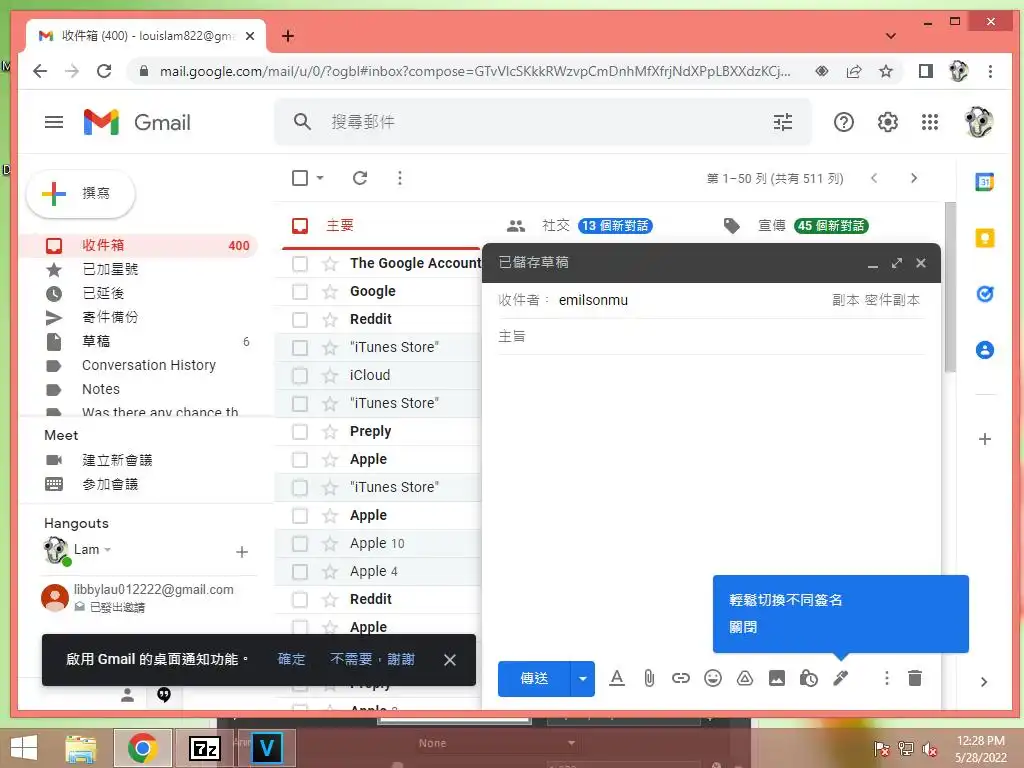Viewport: 1024px width, 768px height.
Task: Discard the draft with the trash icon
Action: pos(915,679)
